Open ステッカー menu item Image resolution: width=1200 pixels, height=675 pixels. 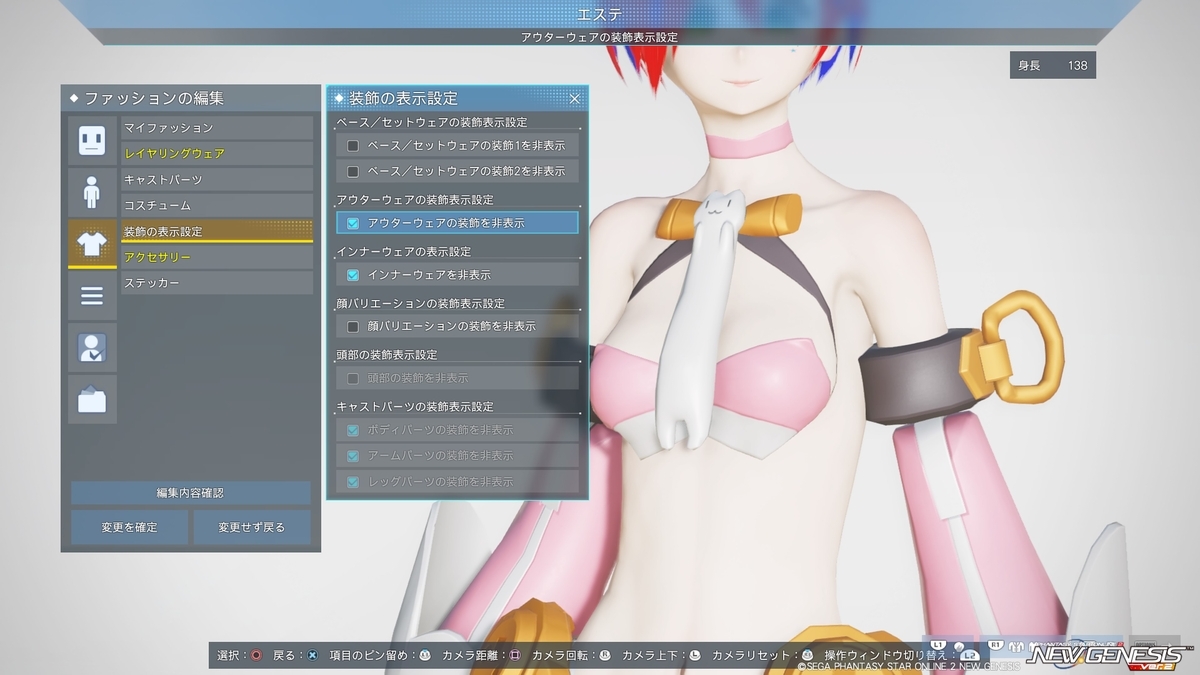(x=217, y=284)
